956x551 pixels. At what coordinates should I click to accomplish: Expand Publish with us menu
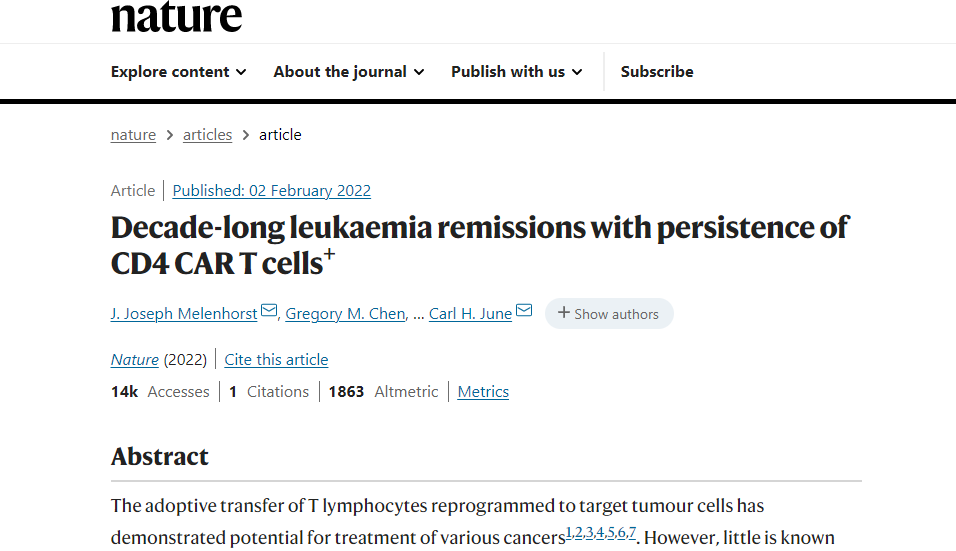pyautogui.click(x=516, y=72)
